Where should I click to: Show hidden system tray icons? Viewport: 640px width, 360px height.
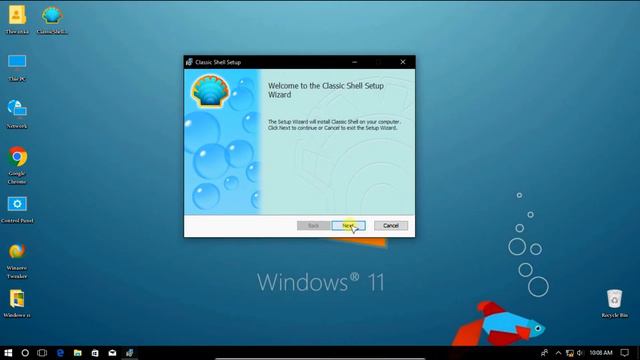pyautogui.click(x=558, y=353)
